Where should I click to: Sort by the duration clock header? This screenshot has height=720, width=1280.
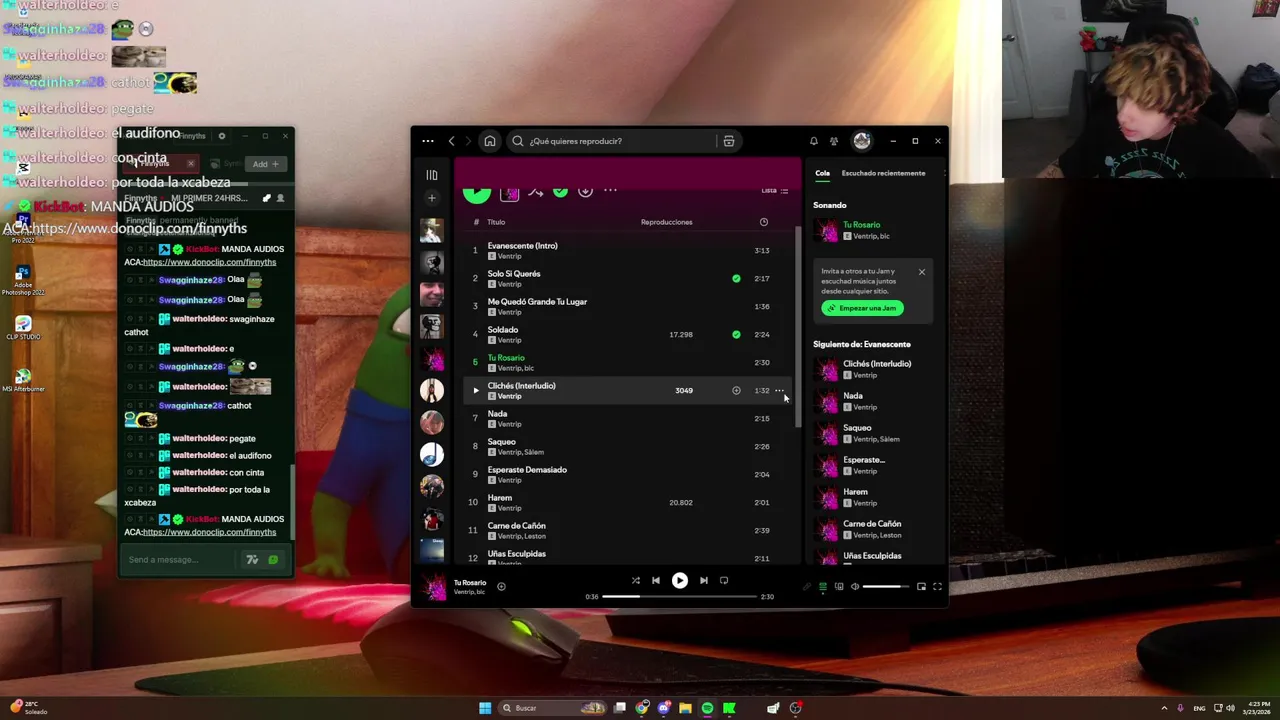tap(764, 222)
